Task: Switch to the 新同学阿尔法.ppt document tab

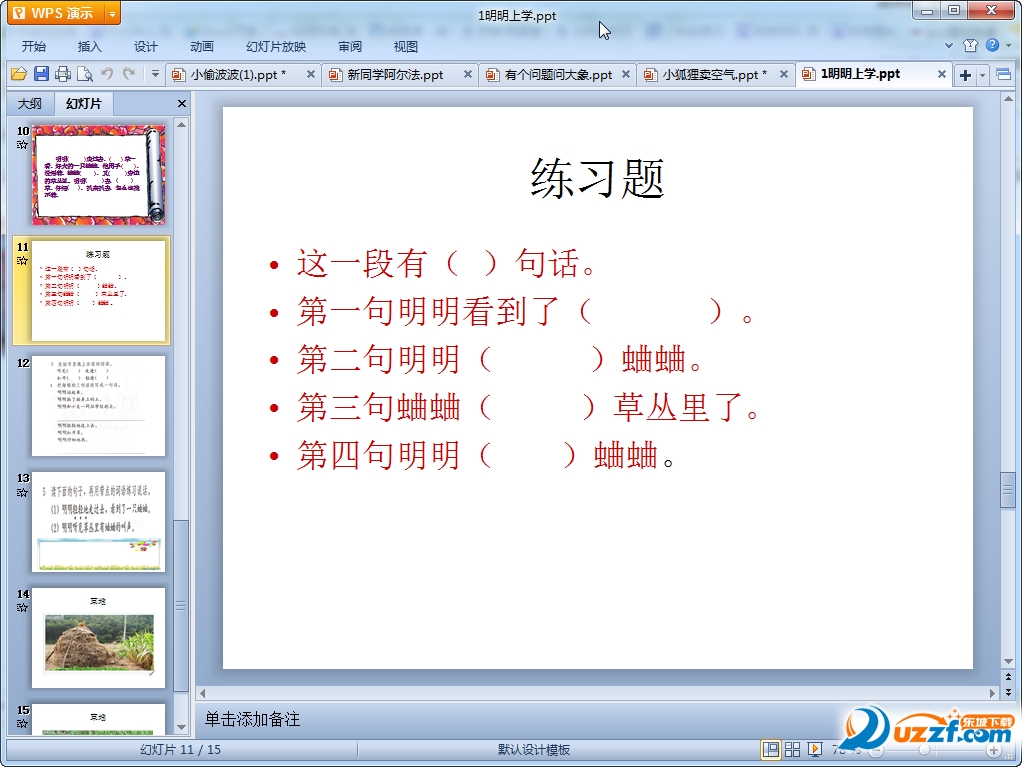Action: (395, 75)
